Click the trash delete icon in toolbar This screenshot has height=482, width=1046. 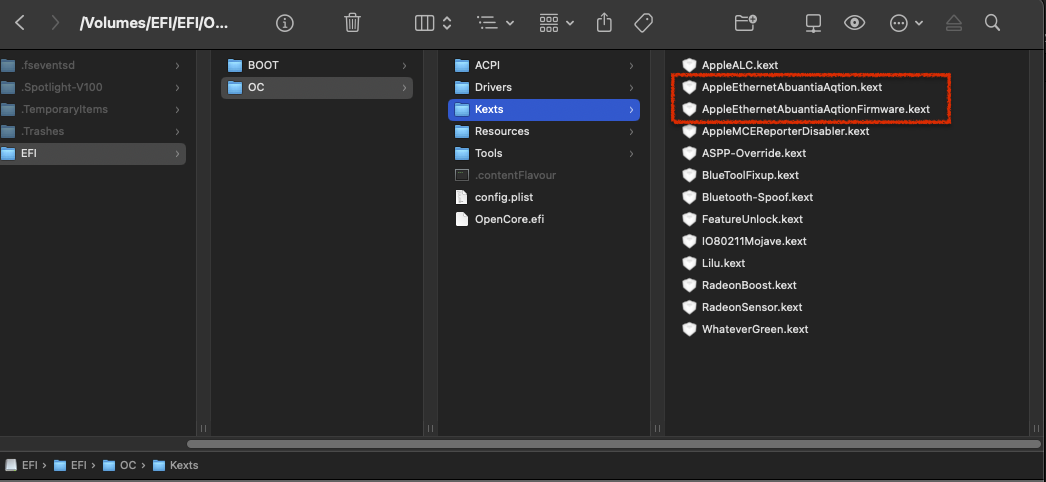coord(352,23)
